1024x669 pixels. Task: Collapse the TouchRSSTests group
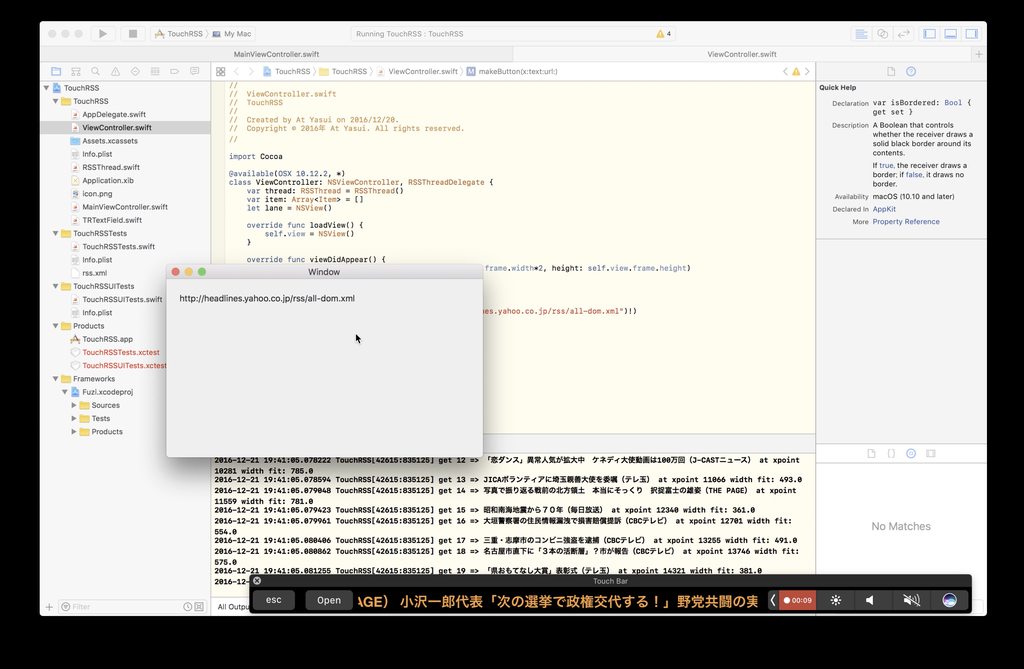tap(56, 233)
